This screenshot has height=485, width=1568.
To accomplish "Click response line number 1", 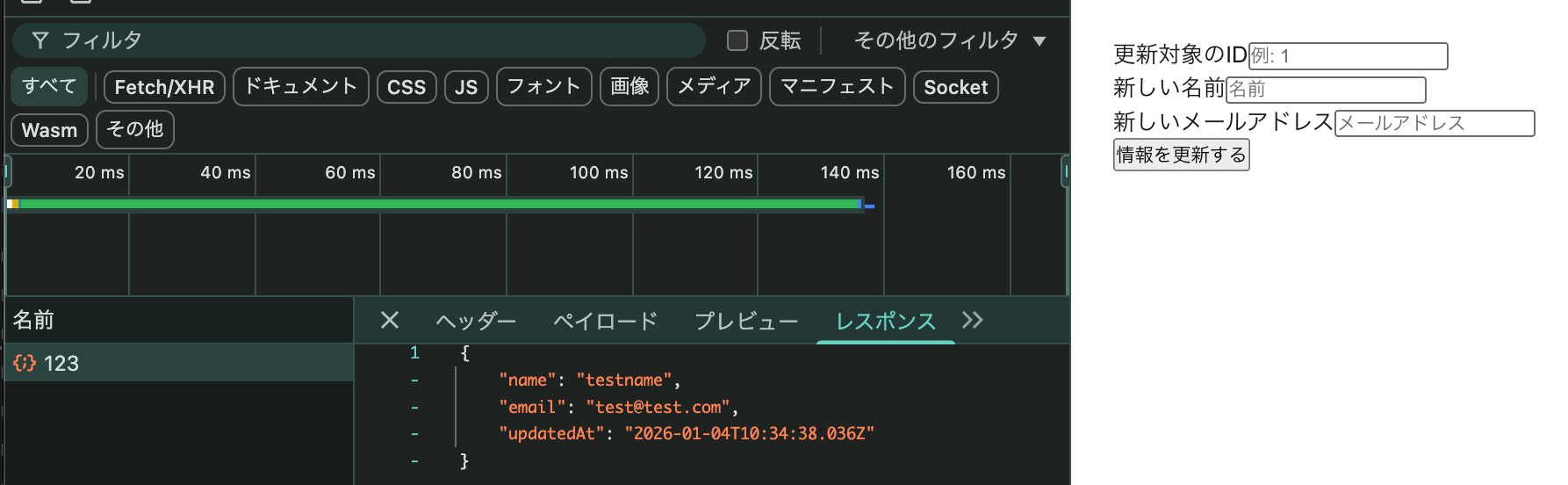I will pyautogui.click(x=414, y=353).
